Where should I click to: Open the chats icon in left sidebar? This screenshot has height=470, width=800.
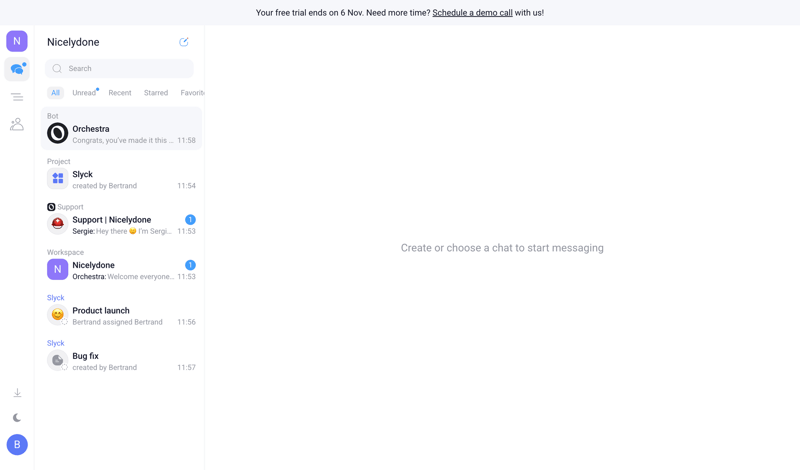(17, 69)
